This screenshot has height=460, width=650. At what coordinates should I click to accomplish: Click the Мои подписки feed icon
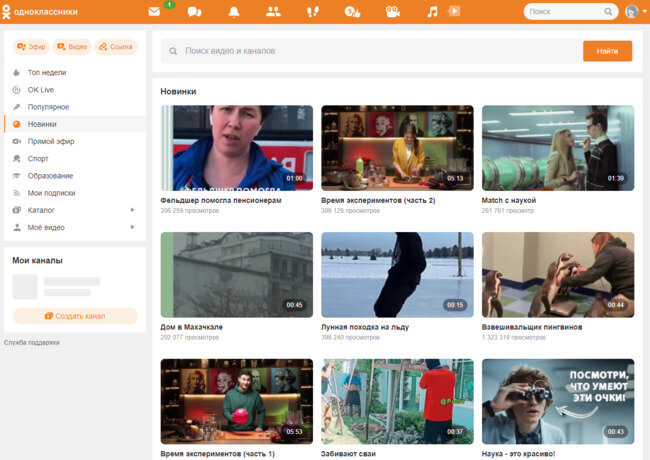[x=17, y=193]
